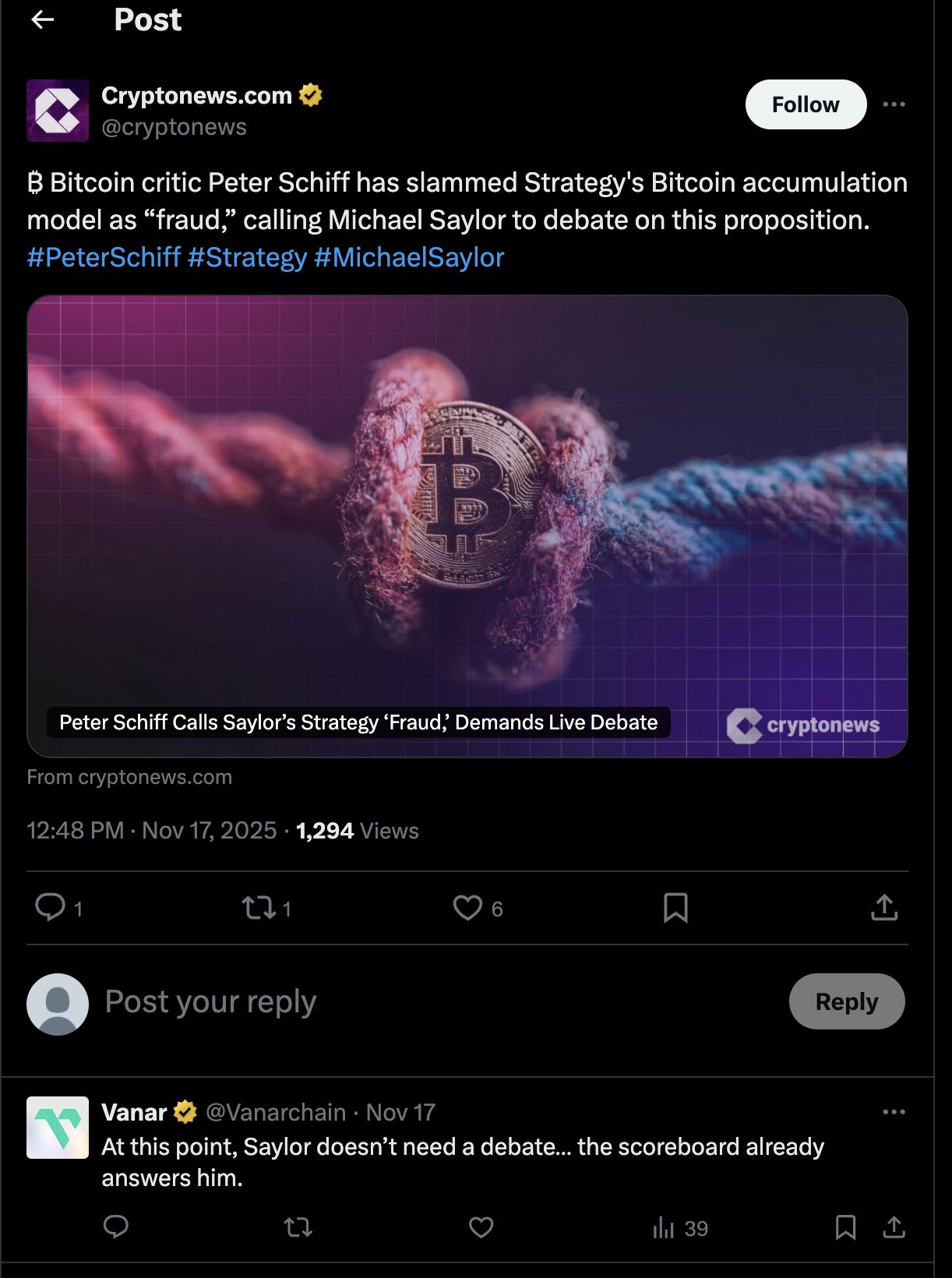Viewport: 952px width, 1278px height.
Task: Bookmark the Cryptonews post
Action: tap(675, 907)
